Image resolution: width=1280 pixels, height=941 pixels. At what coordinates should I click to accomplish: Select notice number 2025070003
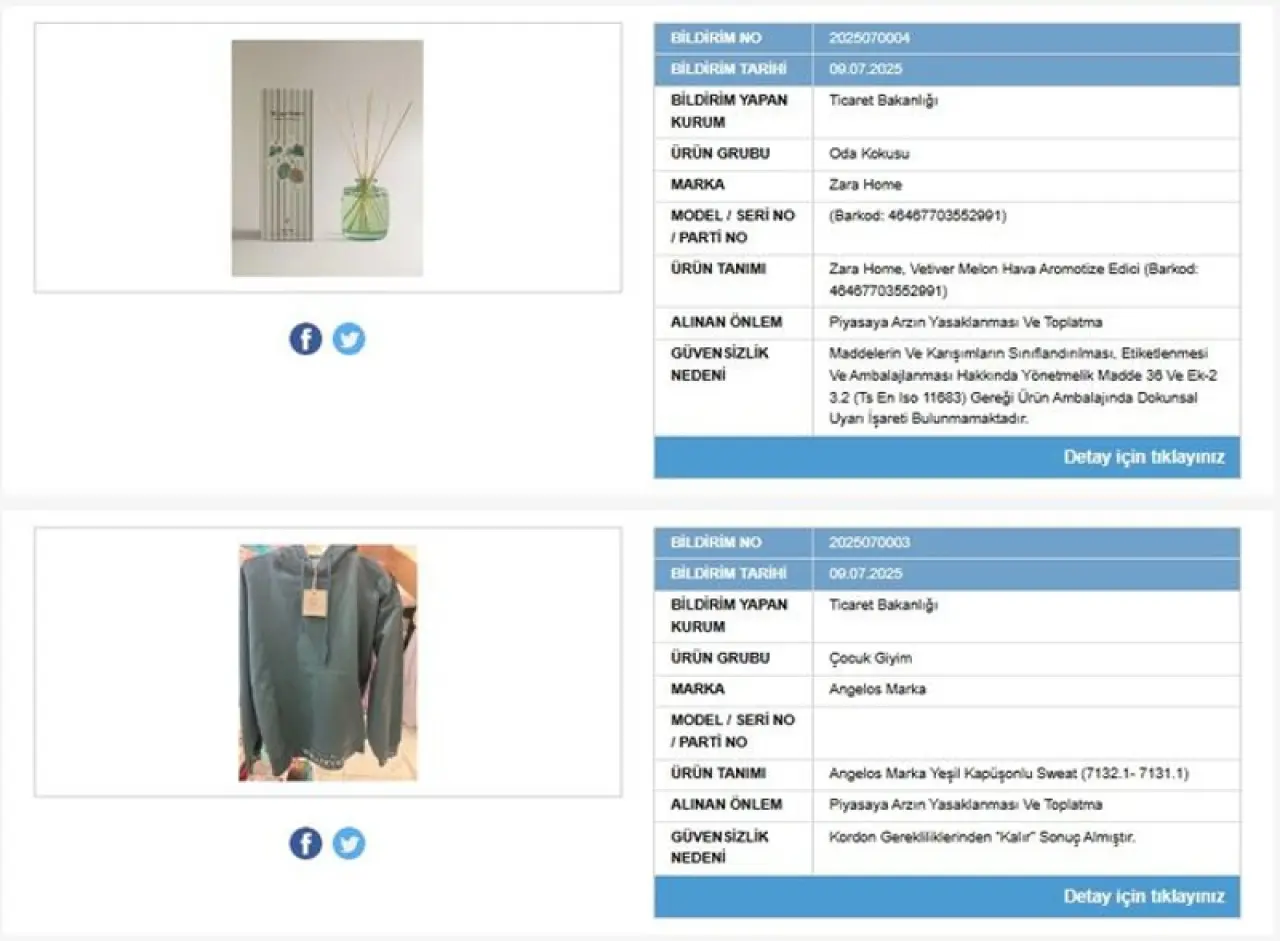869,542
